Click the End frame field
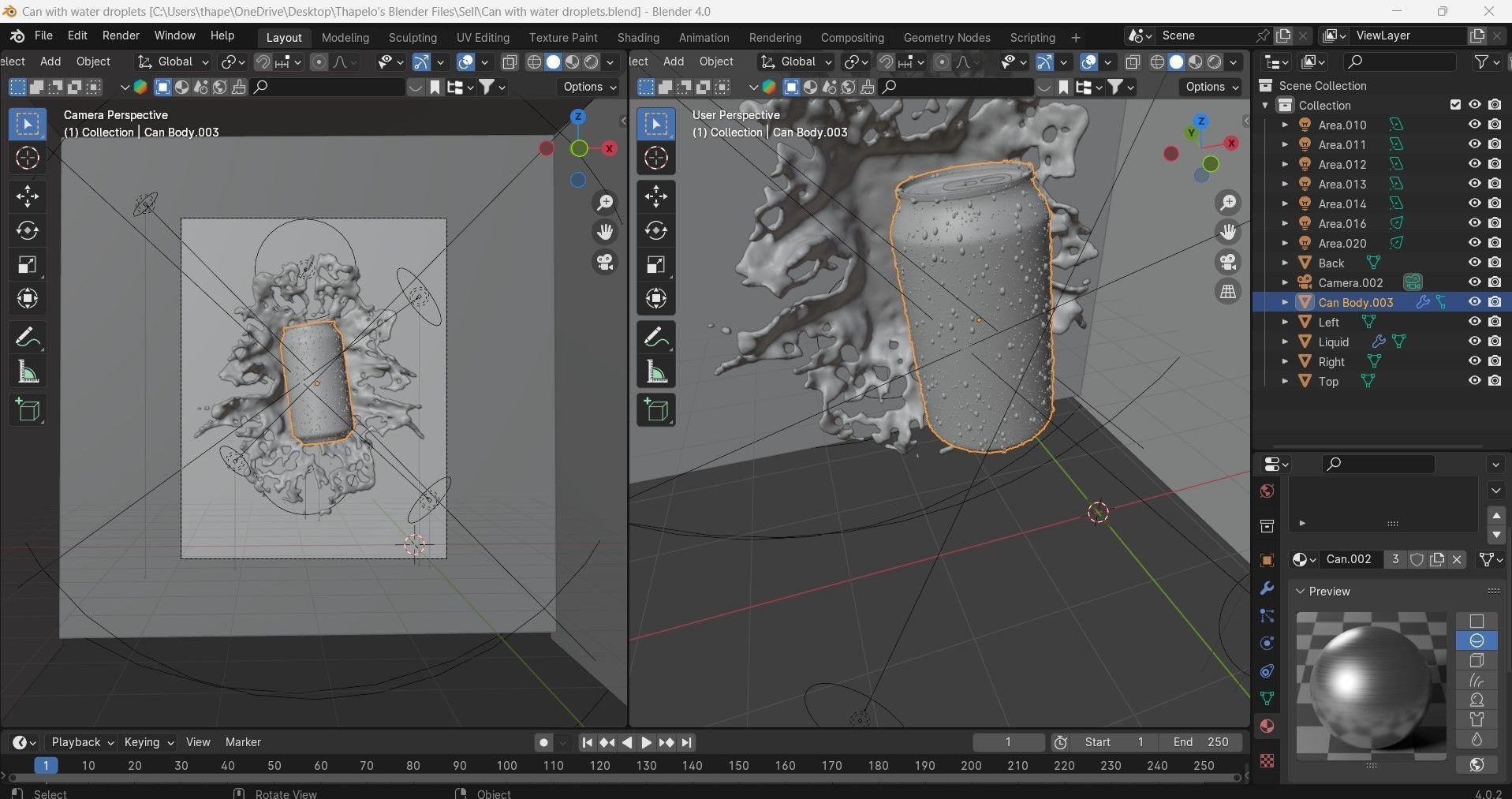Viewport: 1512px width, 799px height. click(1200, 742)
